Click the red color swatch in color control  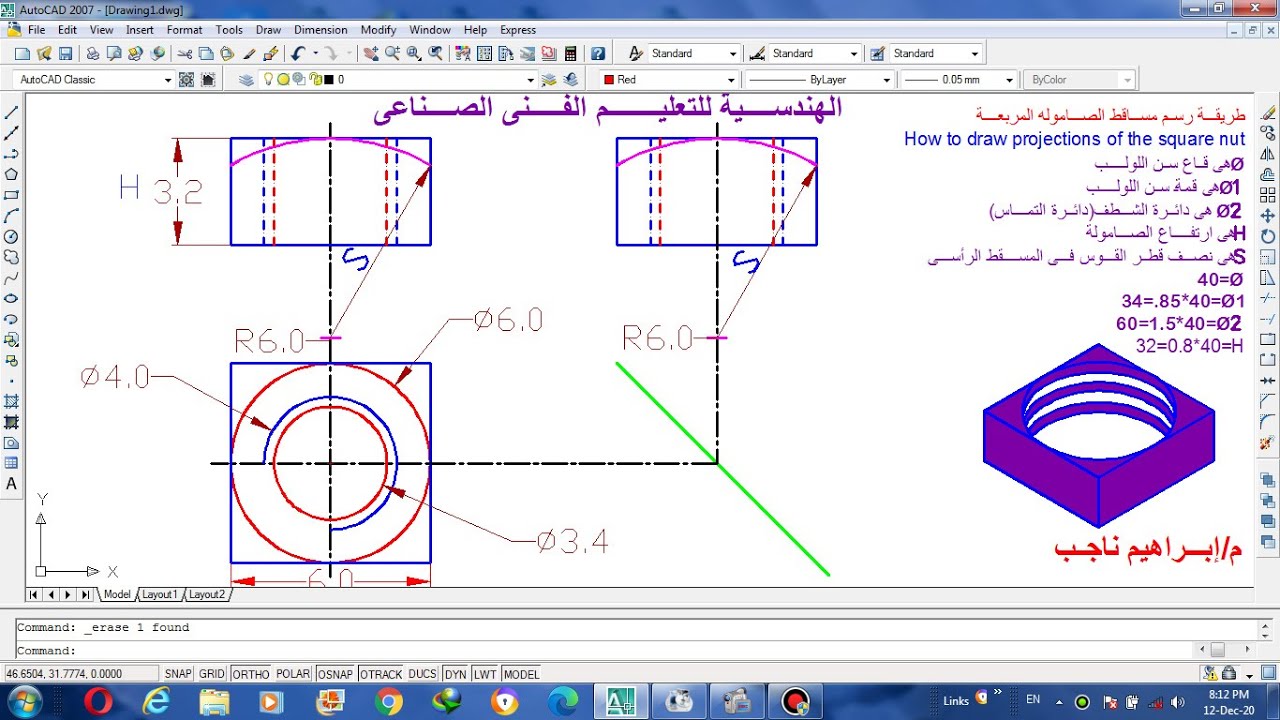click(x=609, y=80)
